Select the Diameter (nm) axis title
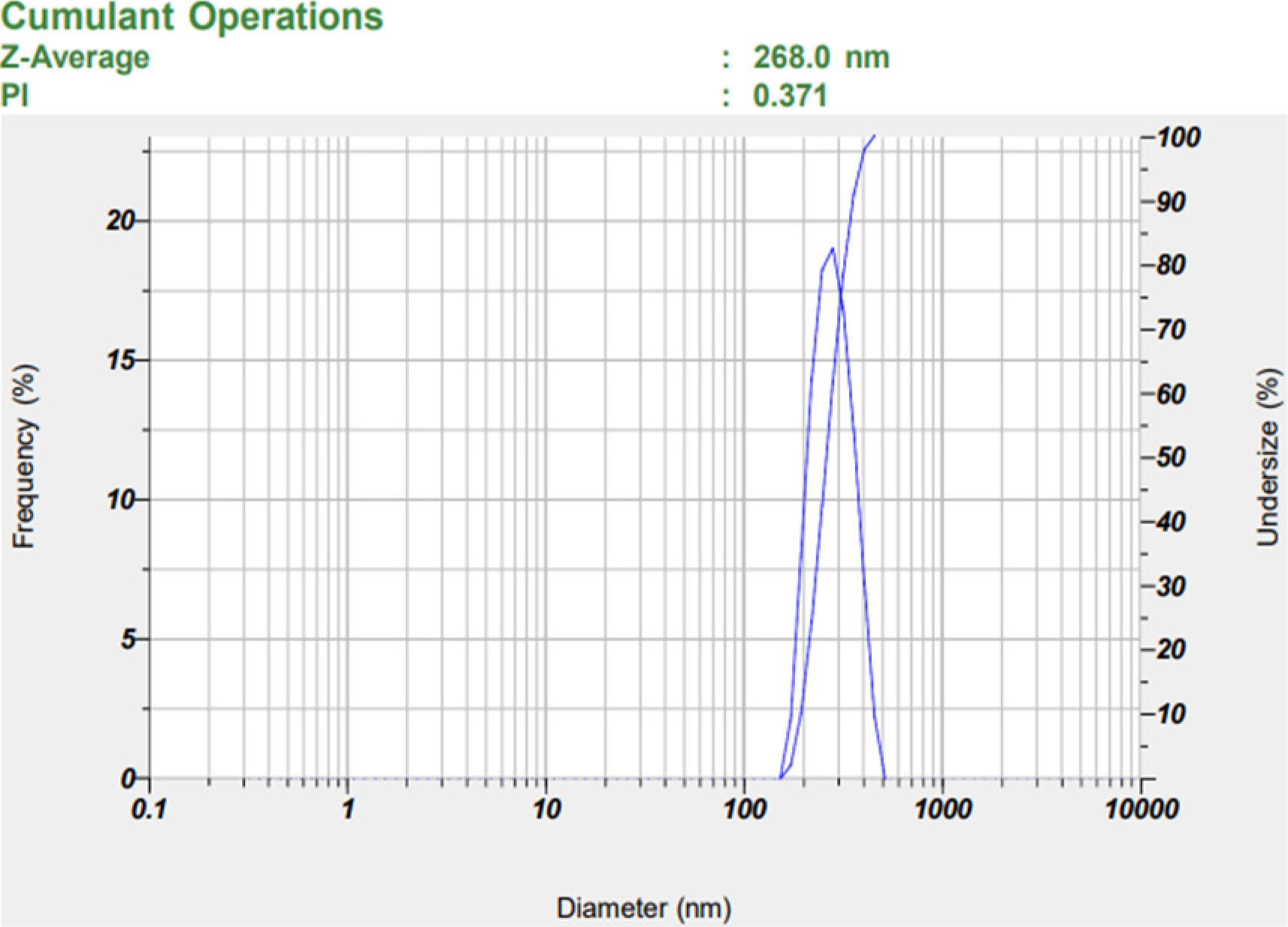Image resolution: width=1288 pixels, height=927 pixels. click(x=643, y=908)
